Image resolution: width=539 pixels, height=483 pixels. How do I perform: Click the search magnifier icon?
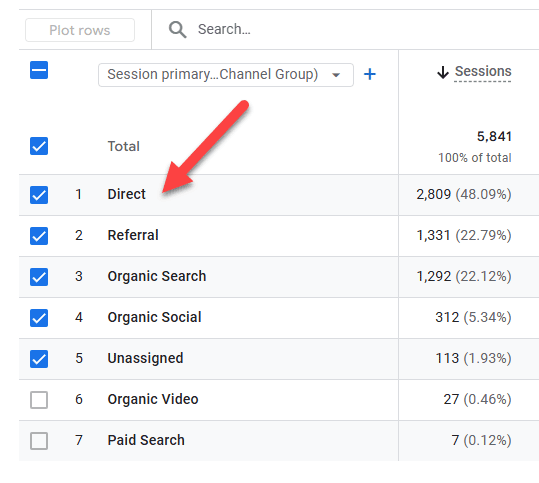click(x=177, y=30)
